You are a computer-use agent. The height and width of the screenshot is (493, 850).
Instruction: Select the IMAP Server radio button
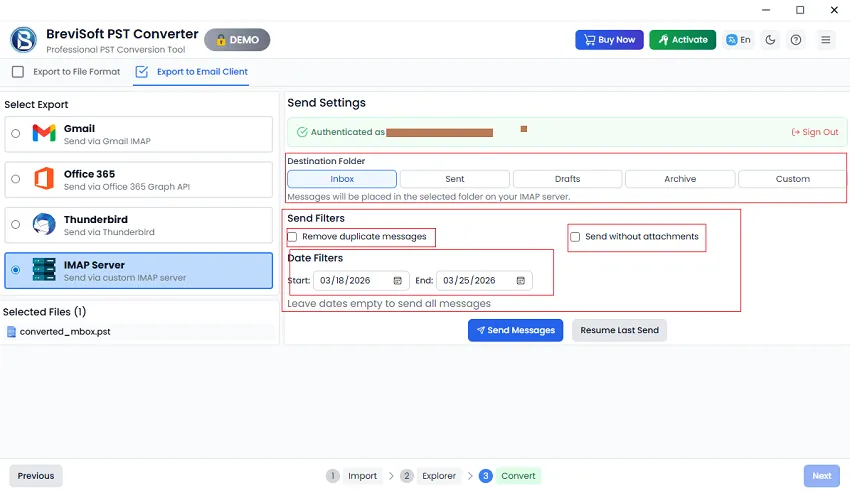(16, 270)
